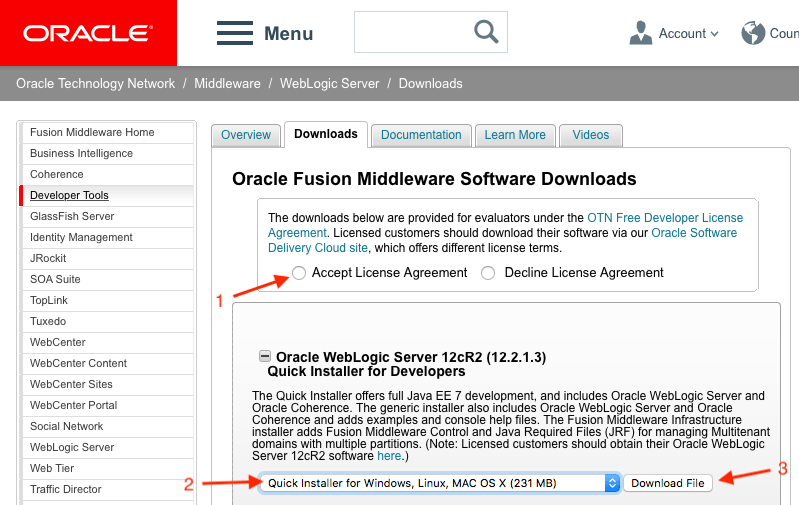The image size is (799, 505).
Task: Open Business Intelligence in sidebar
Action: click(108, 153)
